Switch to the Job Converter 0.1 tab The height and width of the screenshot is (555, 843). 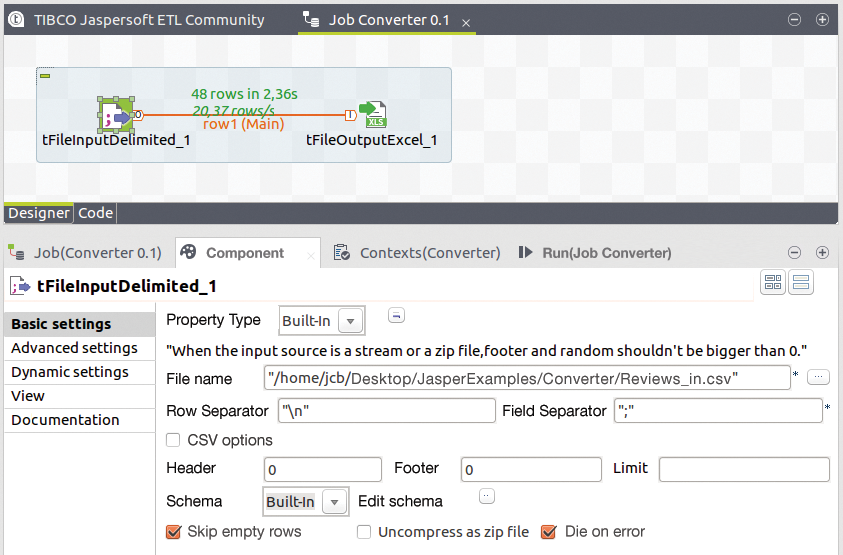389,20
